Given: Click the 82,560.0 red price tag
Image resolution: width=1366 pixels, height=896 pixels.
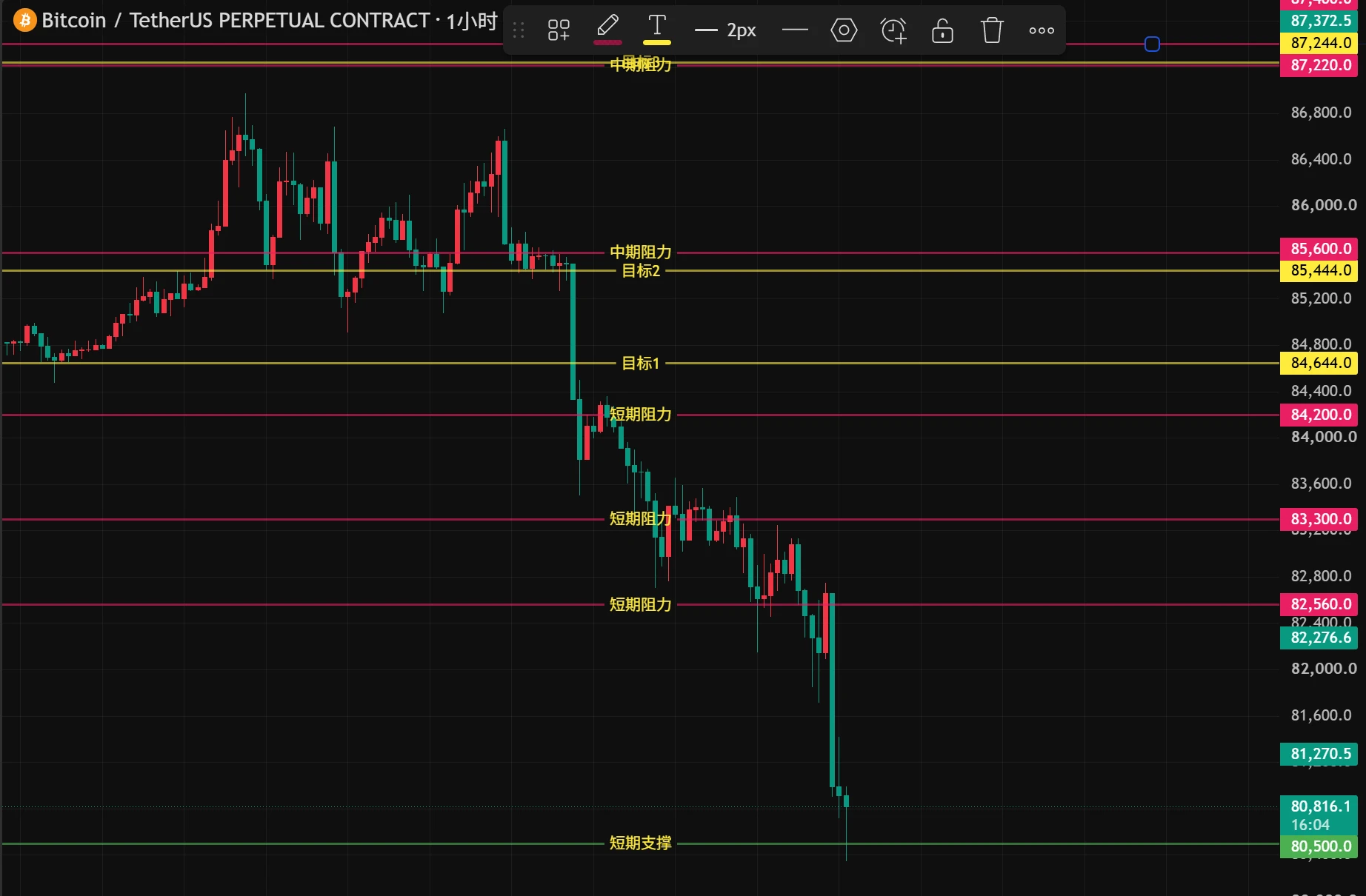Looking at the screenshot, I should 1319,604.
